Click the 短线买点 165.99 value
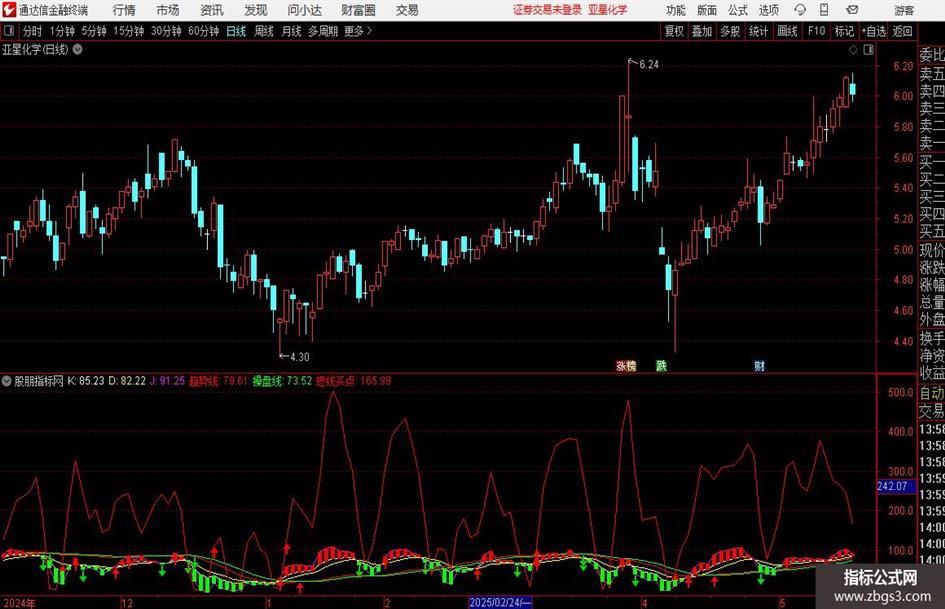 [x=354, y=381]
